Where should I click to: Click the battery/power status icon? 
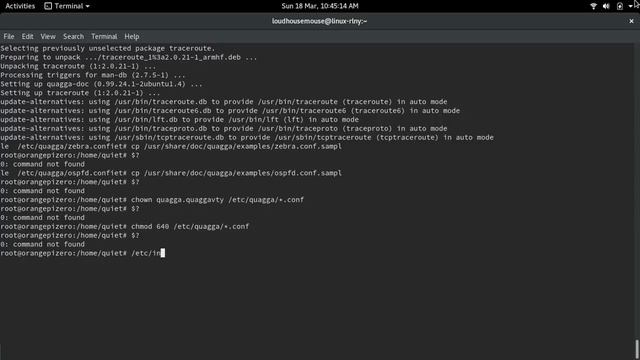click(x=620, y=6)
